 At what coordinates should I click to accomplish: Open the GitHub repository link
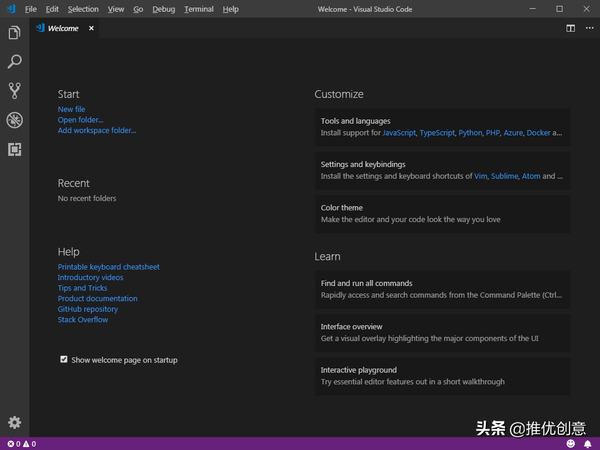click(x=88, y=309)
